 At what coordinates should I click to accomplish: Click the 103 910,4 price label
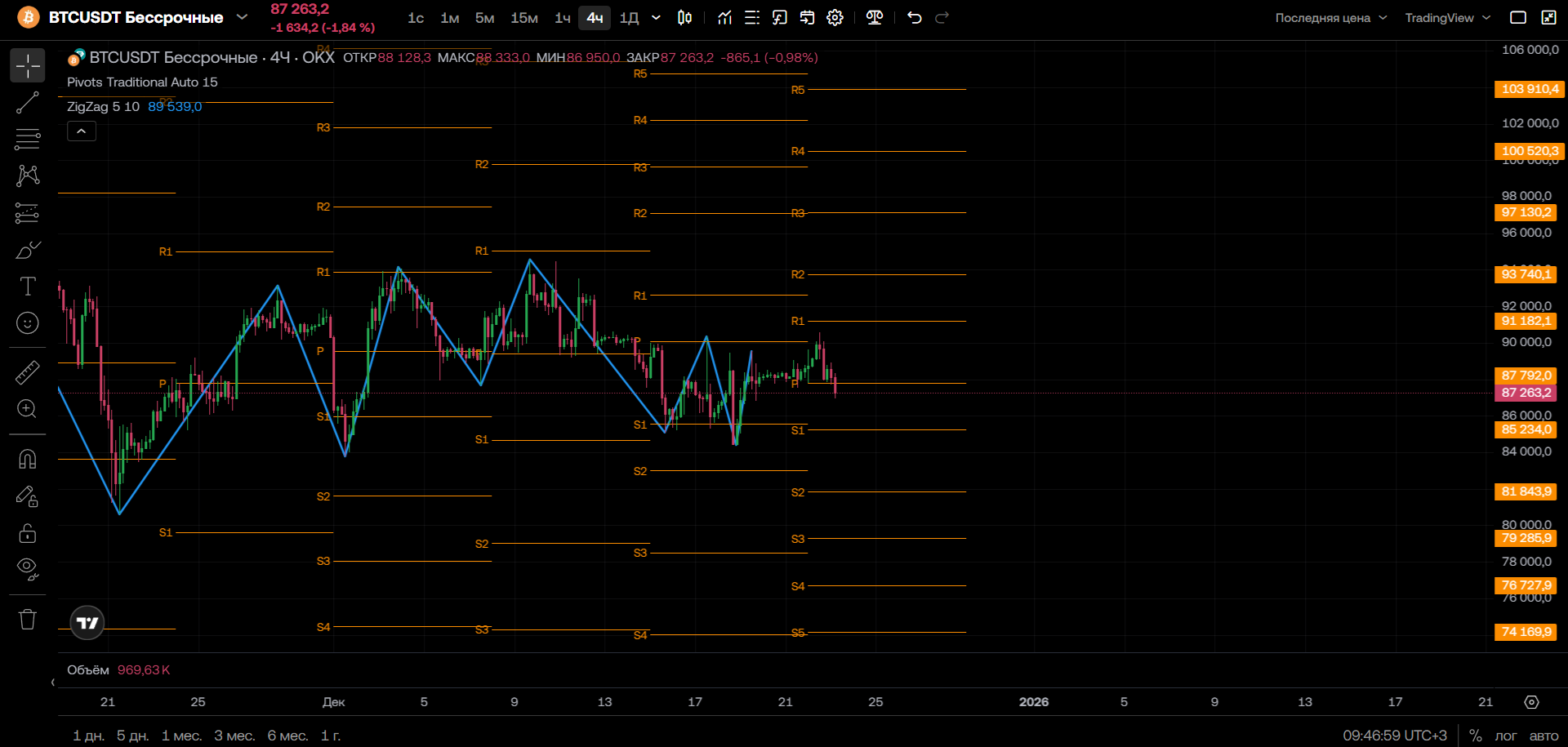coord(1530,89)
